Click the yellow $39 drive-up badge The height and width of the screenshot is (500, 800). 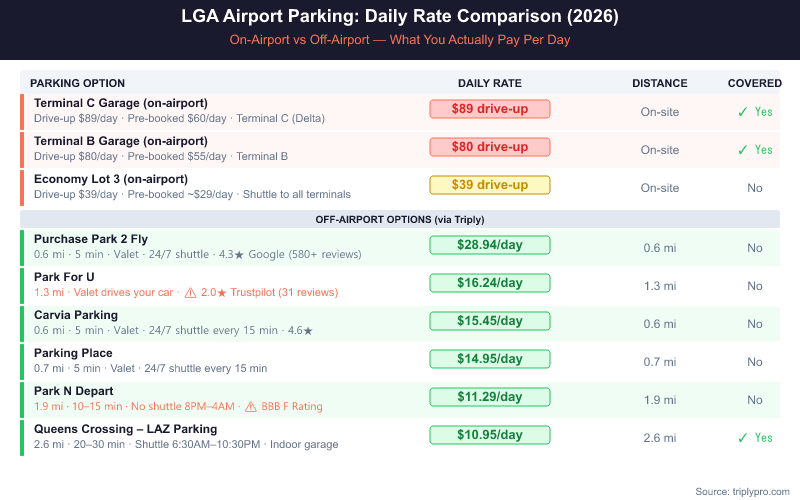(x=490, y=185)
